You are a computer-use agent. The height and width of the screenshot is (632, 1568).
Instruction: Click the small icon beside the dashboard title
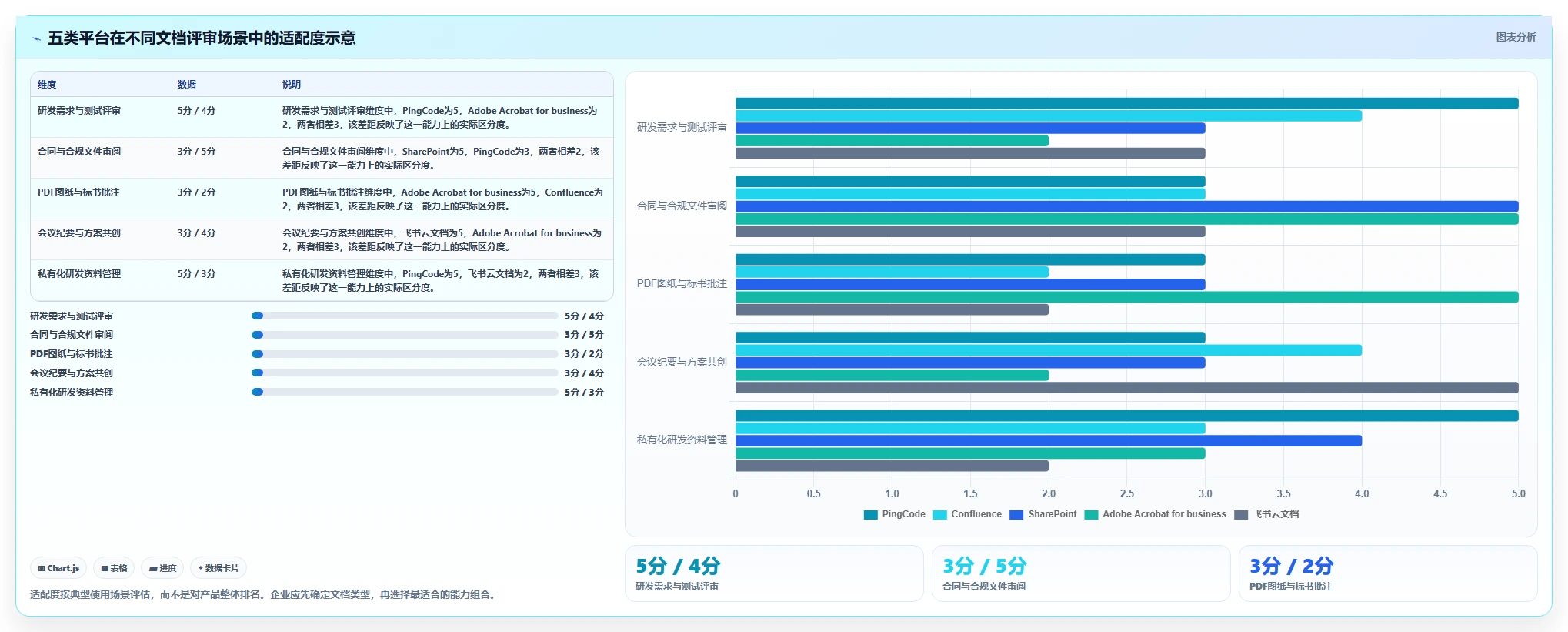pyautogui.click(x=36, y=38)
